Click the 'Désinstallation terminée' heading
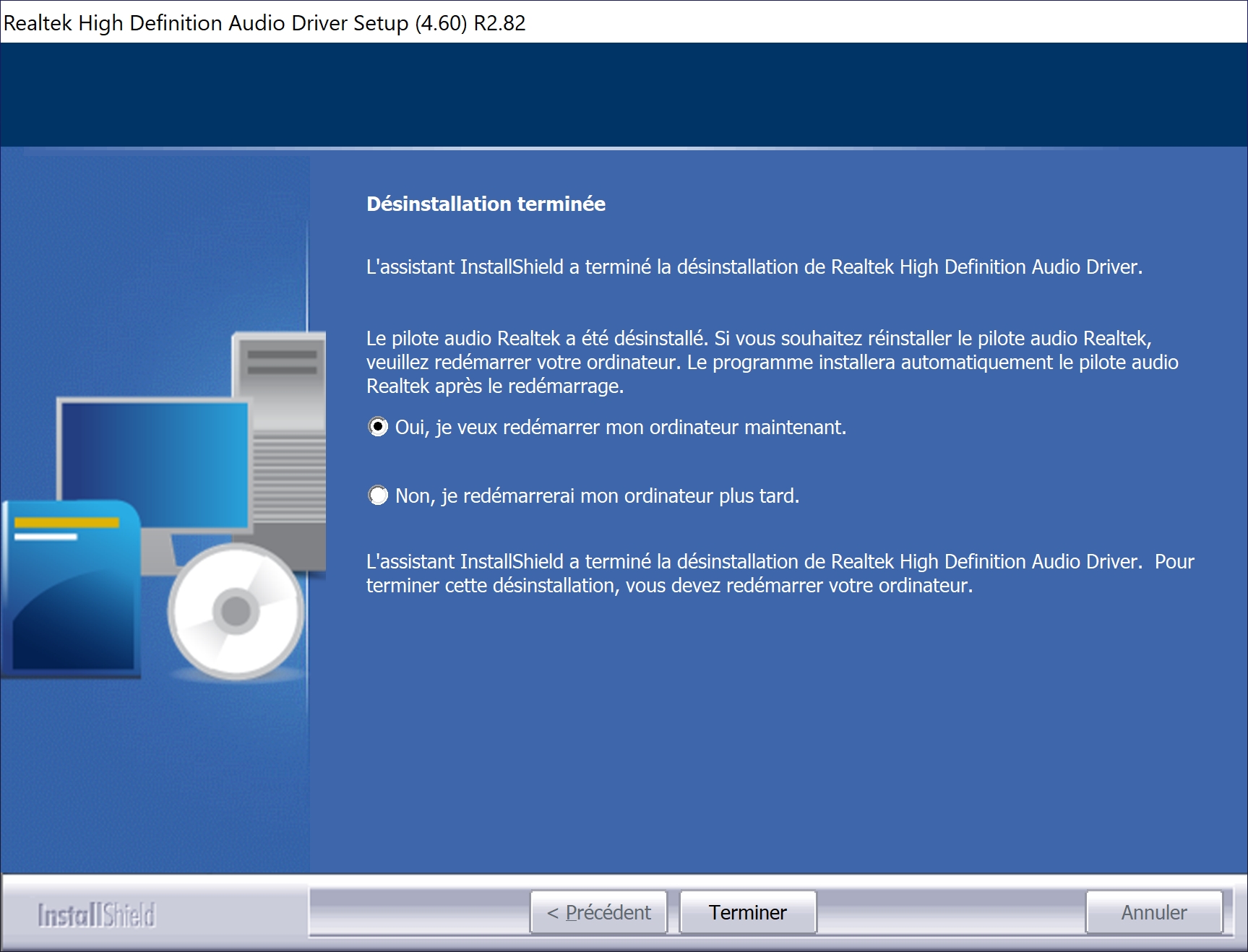 pos(486,204)
